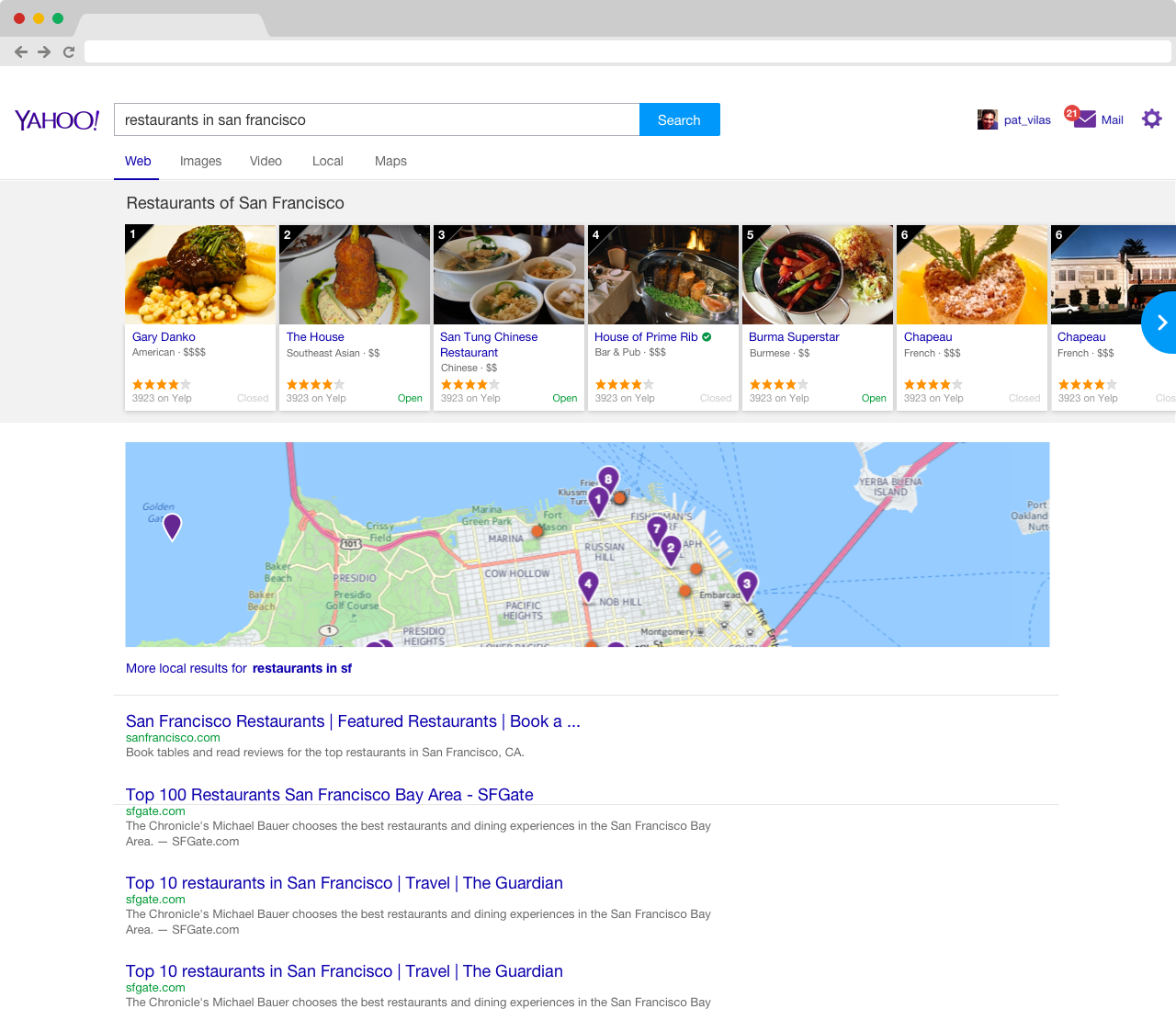
Task: Click the pat_vilas username link
Action: pos(1027,119)
